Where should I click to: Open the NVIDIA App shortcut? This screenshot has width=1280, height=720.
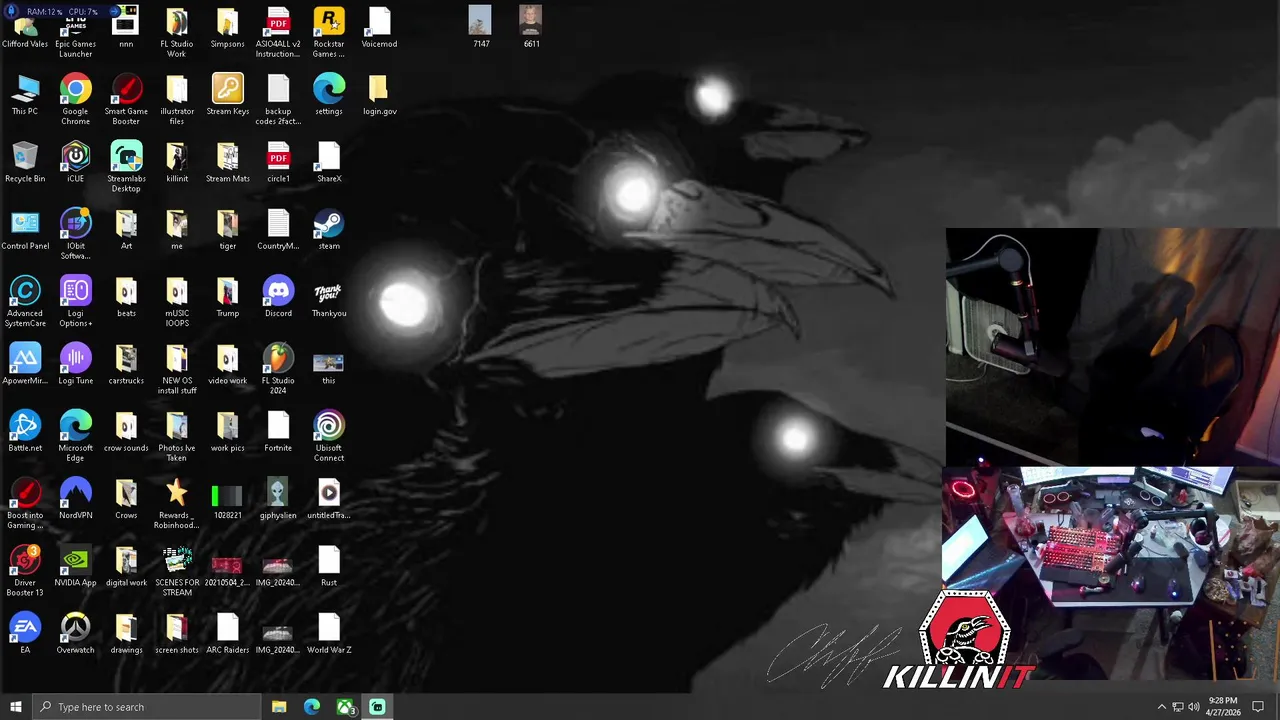tap(75, 566)
